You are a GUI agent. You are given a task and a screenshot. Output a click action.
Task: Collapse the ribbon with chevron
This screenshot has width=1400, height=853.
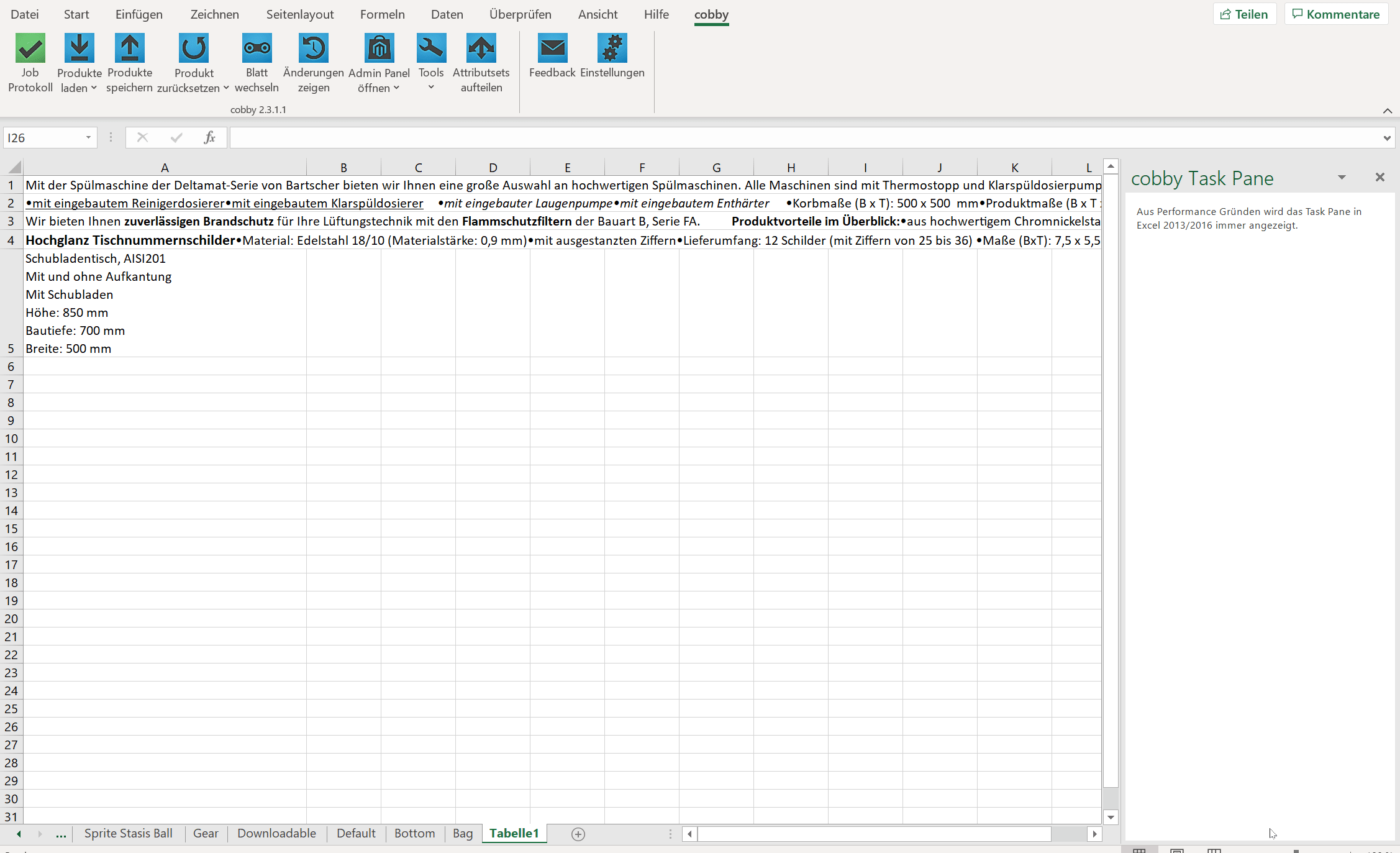(1387, 111)
